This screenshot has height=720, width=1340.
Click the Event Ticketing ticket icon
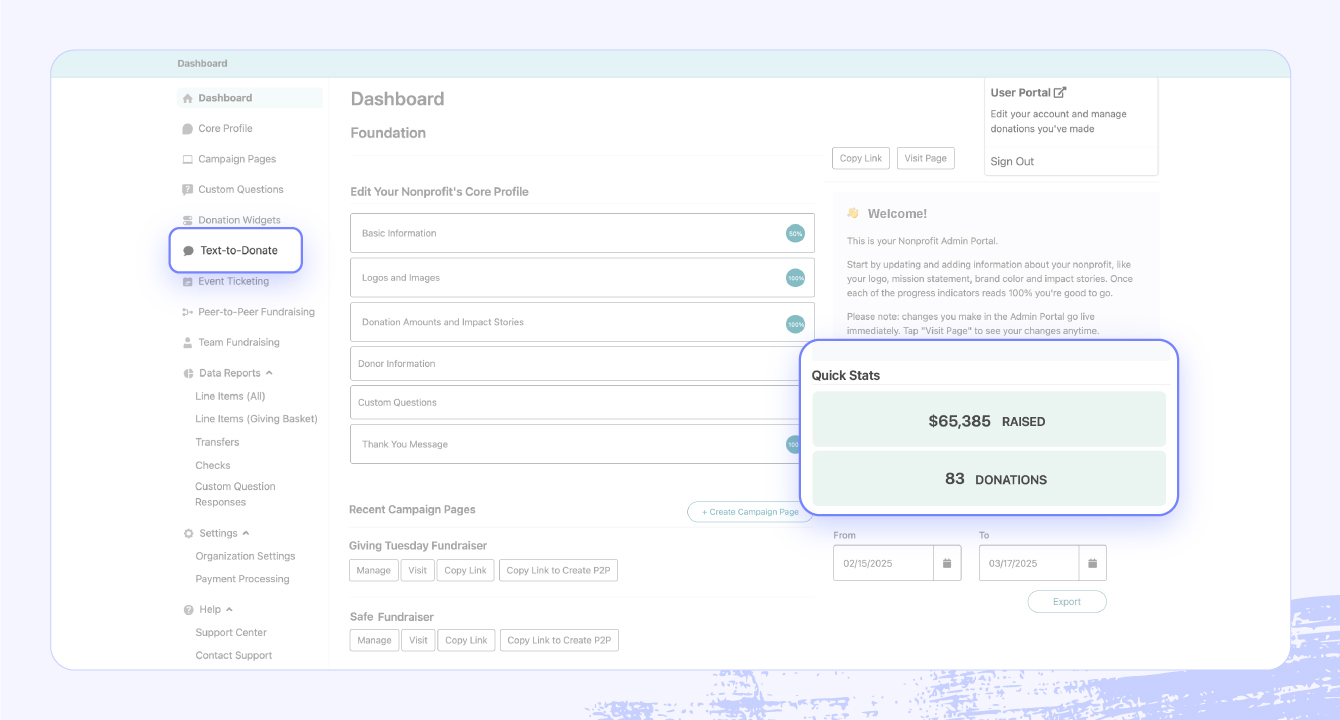click(186, 281)
